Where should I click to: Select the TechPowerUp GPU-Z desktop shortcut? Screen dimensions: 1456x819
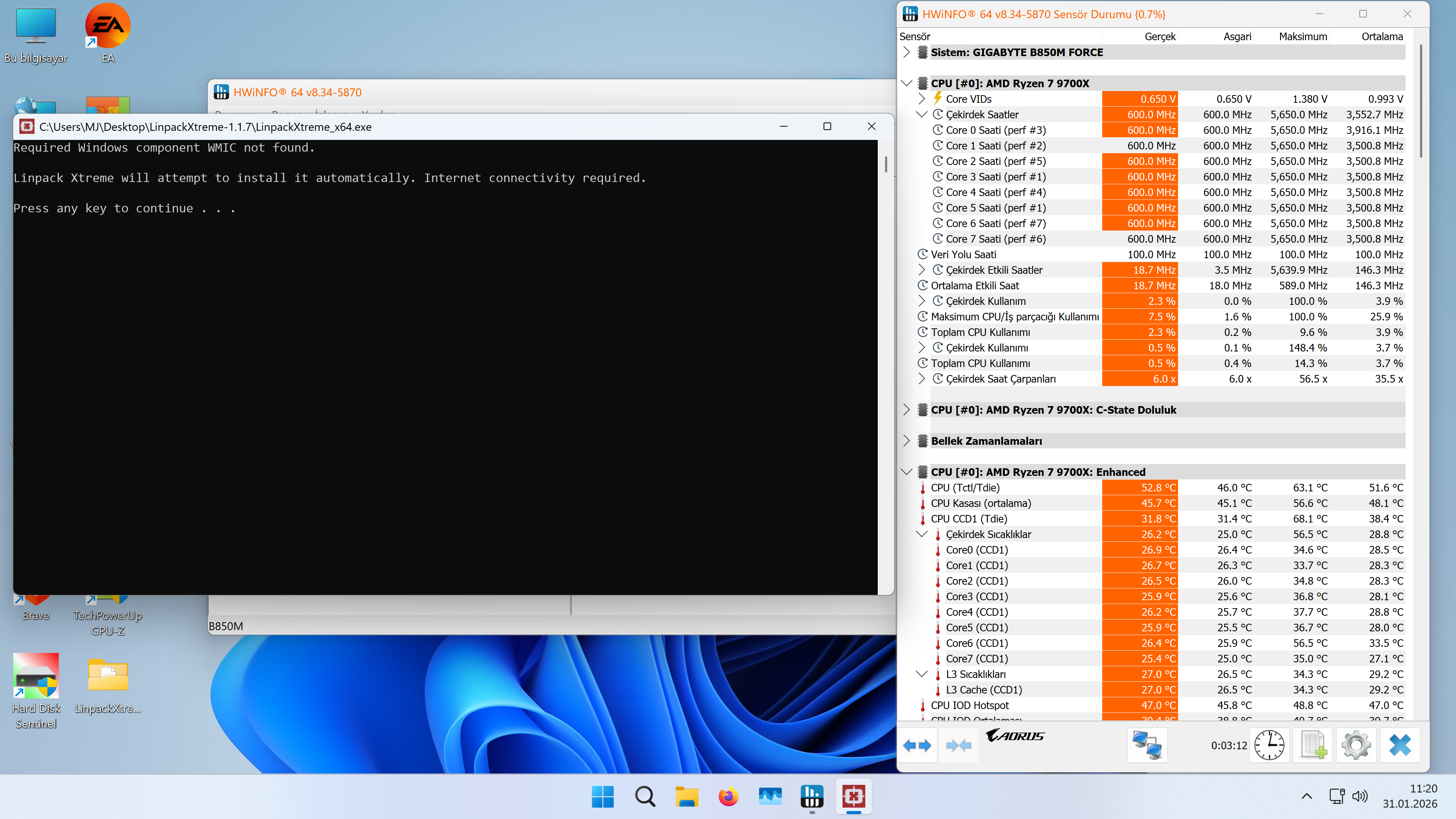pyautogui.click(x=108, y=616)
